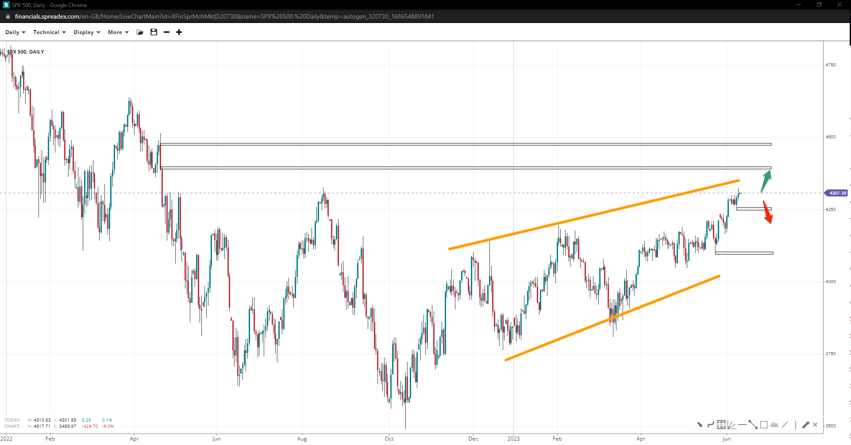
Task: Open the Display options dropdown
Action: coord(86,32)
